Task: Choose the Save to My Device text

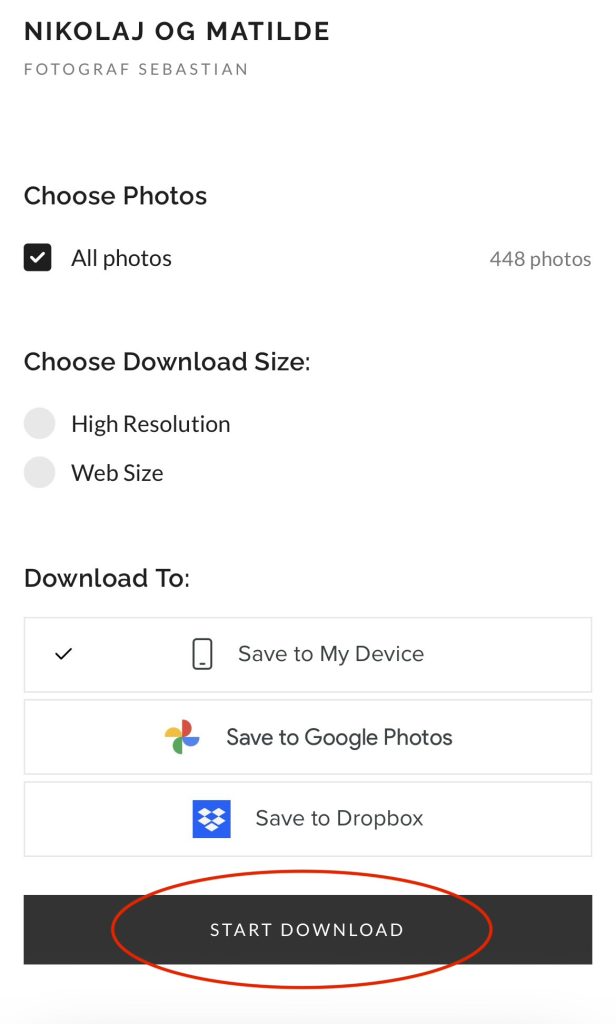Action: [x=331, y=654]
